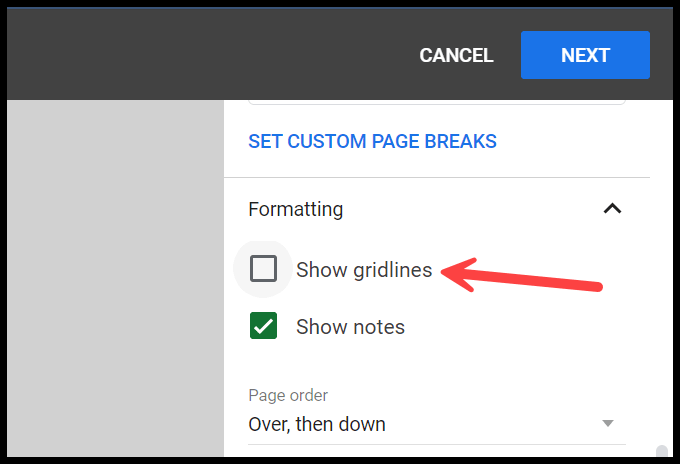The width and height of the screenshot is (680, 464).
Task: Click the "Show notes" label text
Action: pos(350,327)
